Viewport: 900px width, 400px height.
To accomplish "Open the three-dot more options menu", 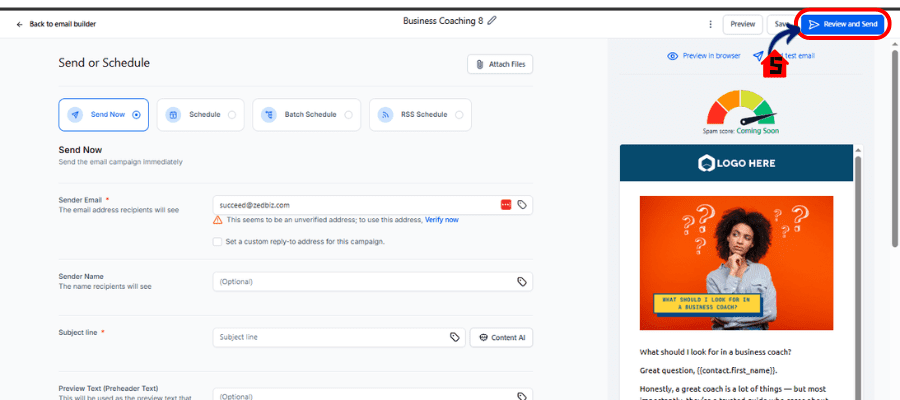I will (710, 24).
